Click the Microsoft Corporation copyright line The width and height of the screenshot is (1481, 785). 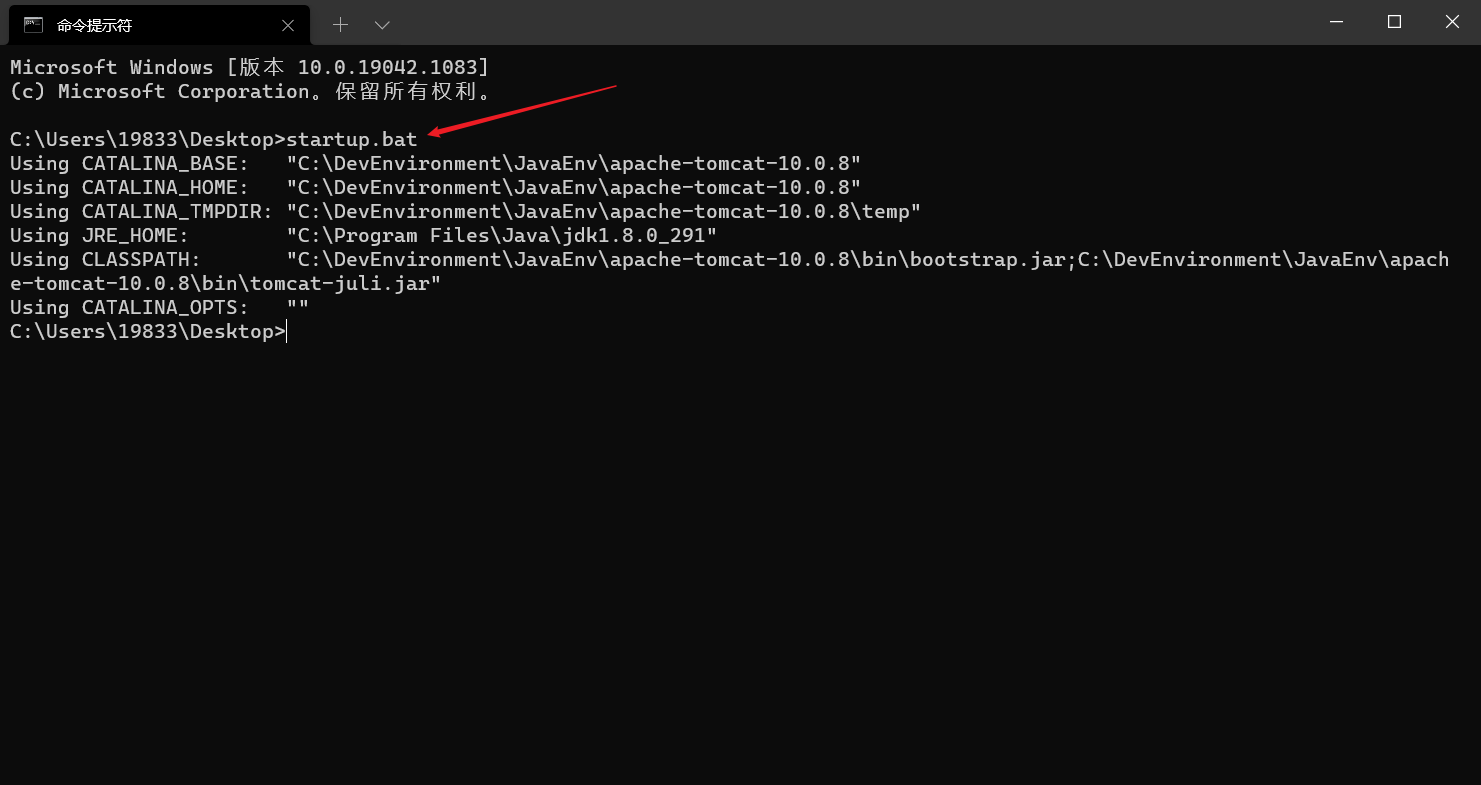[x=250, y=91]
